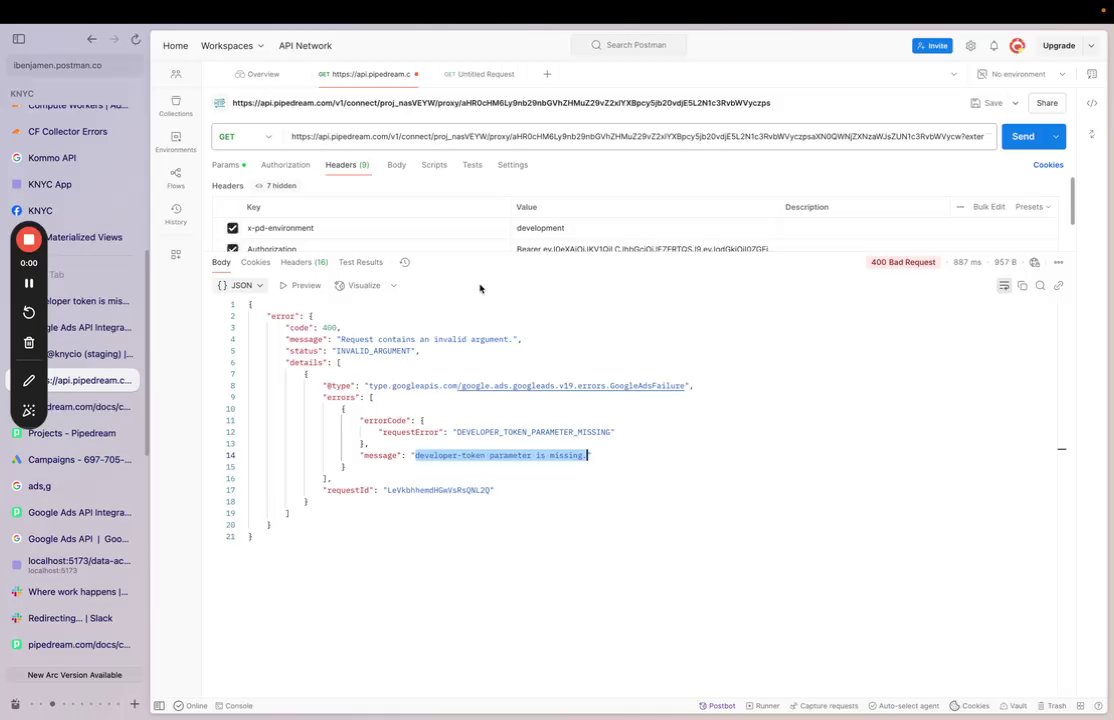Viewport: 1114px width, 720px height.
Task: Focus the Search Postman box
Action: (629, 45)
